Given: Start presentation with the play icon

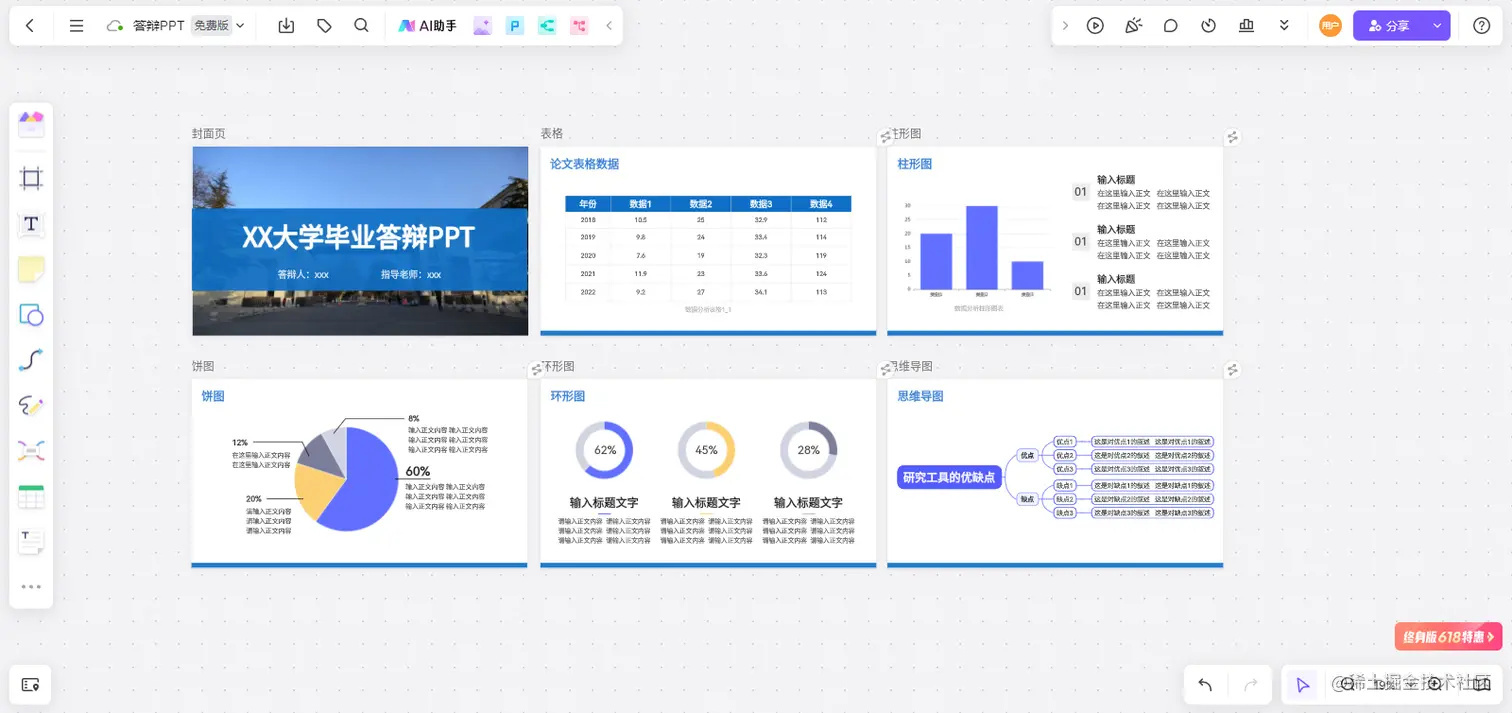Looking at the screenshot, I should coord(1095,26).
